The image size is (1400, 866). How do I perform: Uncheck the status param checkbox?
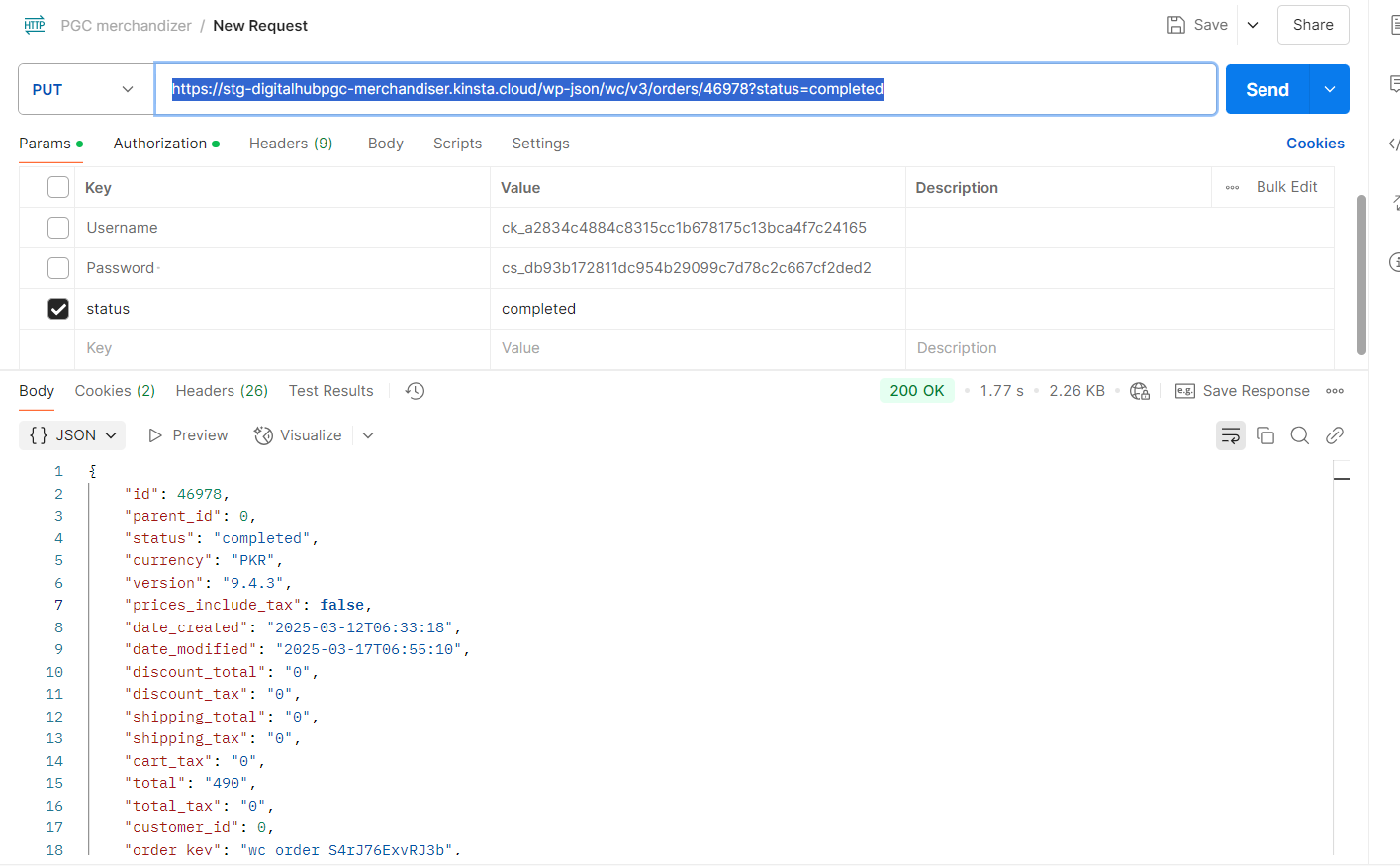pos(58,309)
